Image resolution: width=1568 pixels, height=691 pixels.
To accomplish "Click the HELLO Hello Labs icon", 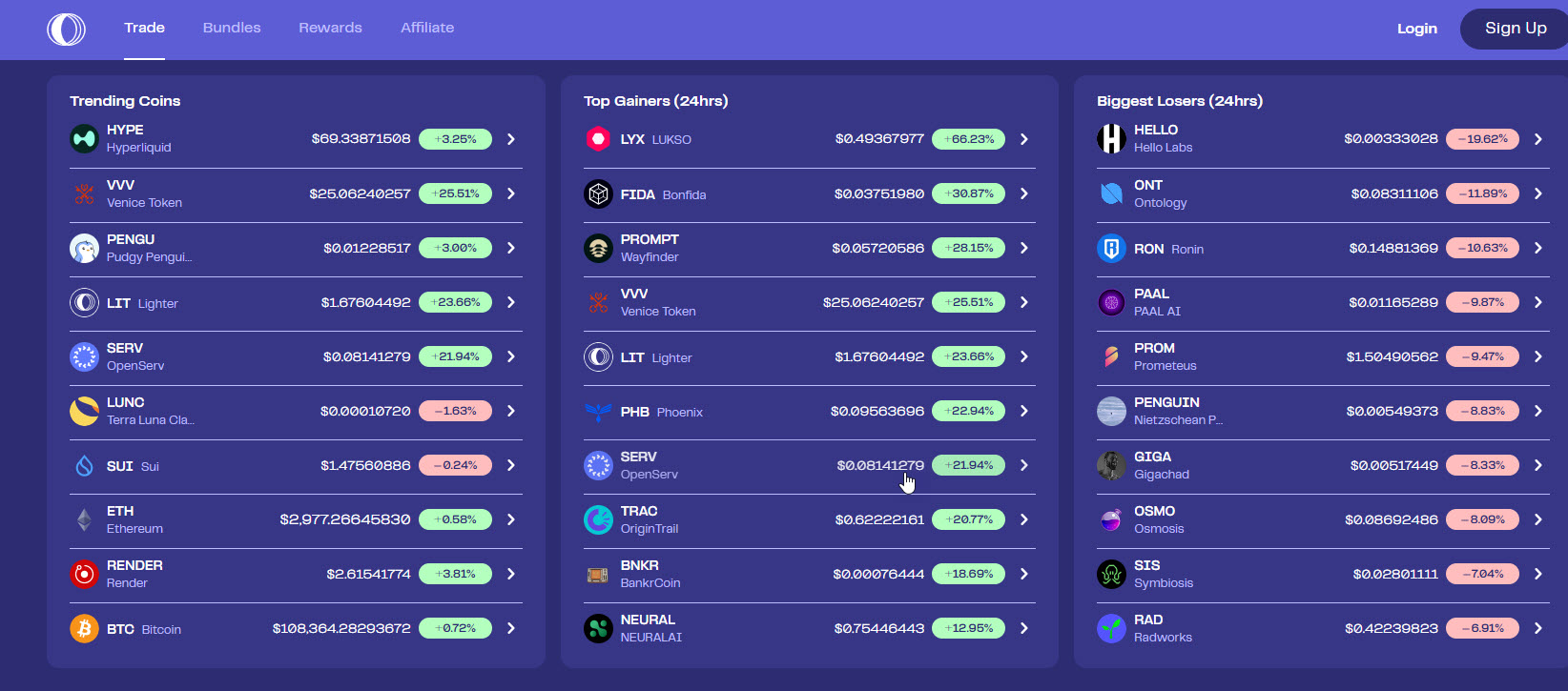I will [1111, 139].
